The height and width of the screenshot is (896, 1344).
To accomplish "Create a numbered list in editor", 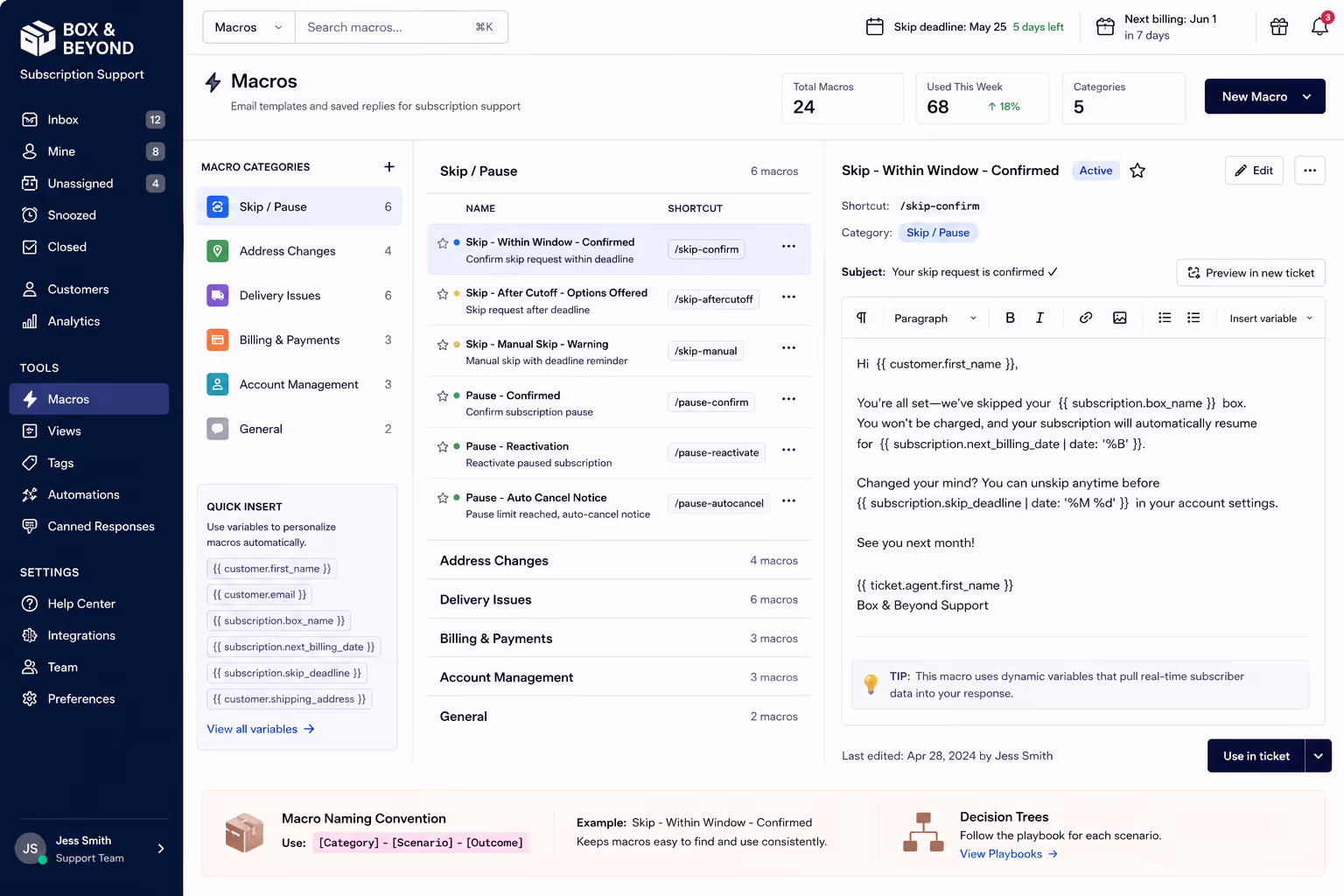I will 1193,318.
